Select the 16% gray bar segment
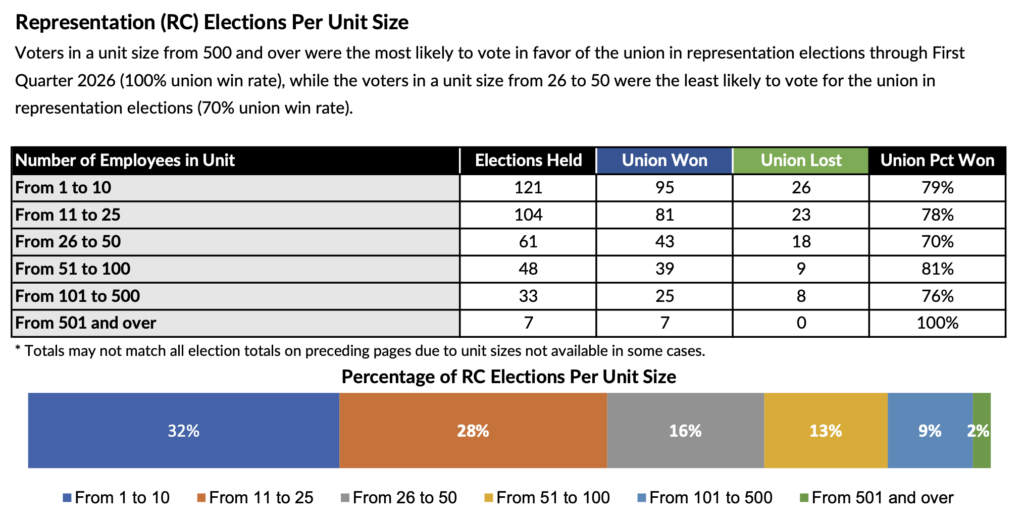The width and height of the screenshot is (1024, 524). click(685, 431)
